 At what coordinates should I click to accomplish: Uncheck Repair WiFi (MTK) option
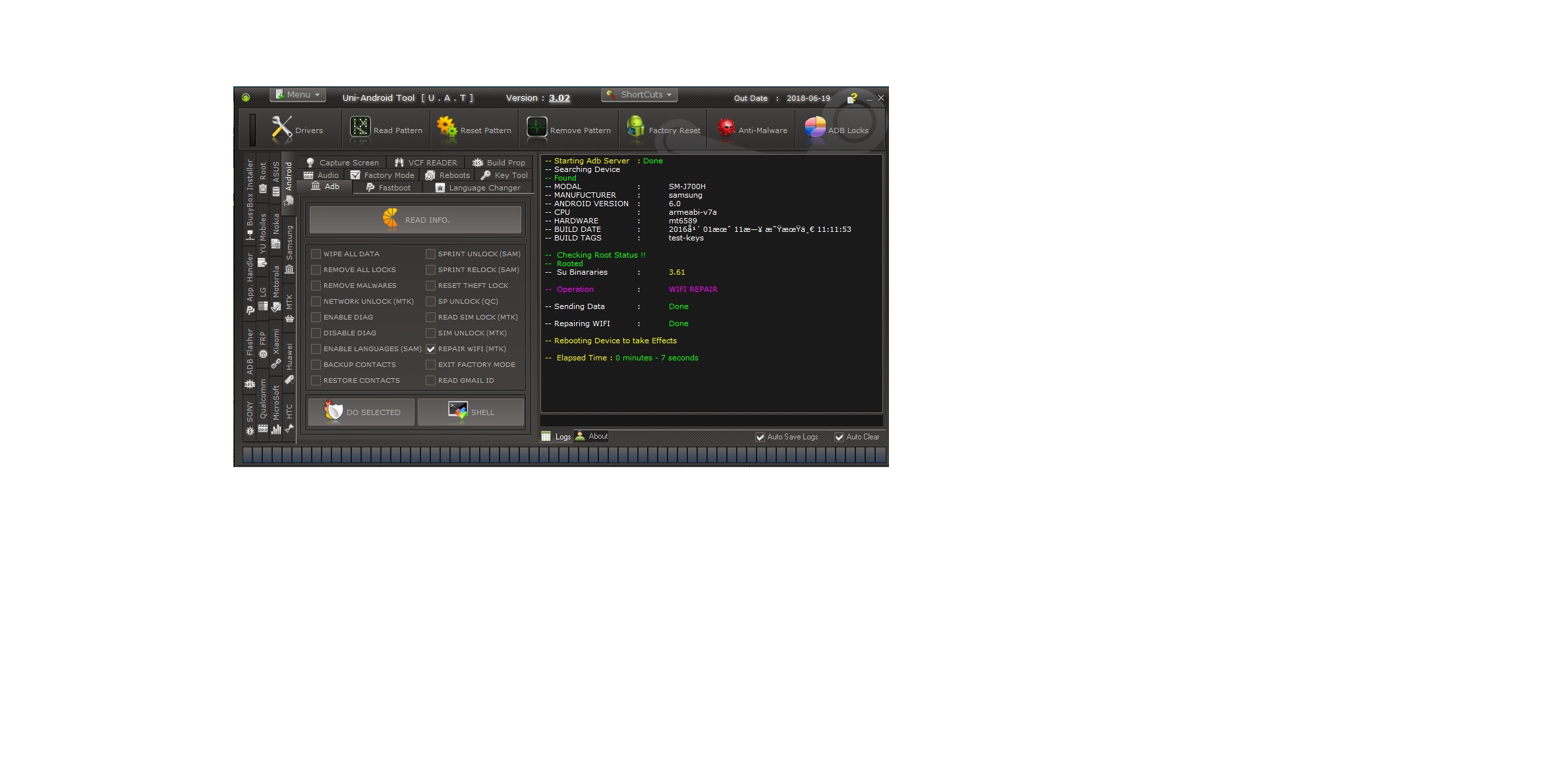[x=431, y=349]
